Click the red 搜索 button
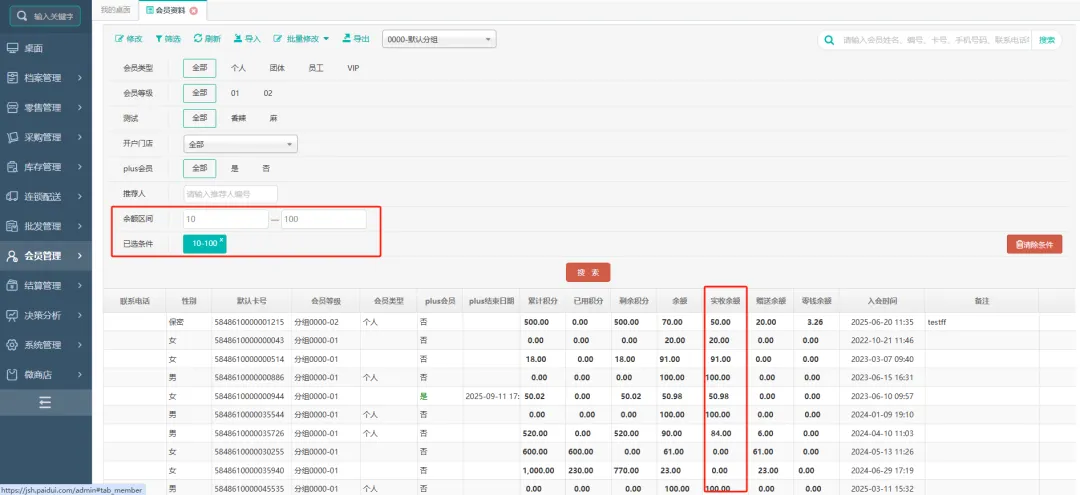The image size is (1080, 495). coord(588,272)
